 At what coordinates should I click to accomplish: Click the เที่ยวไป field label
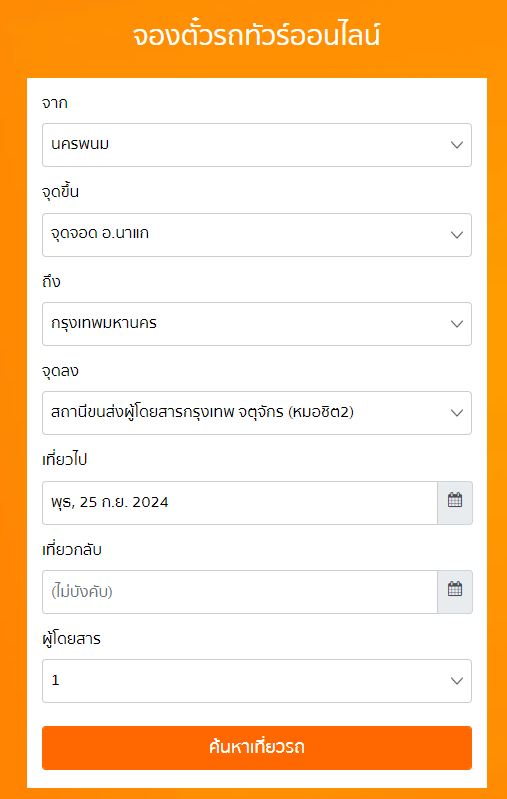coord(65,460)
